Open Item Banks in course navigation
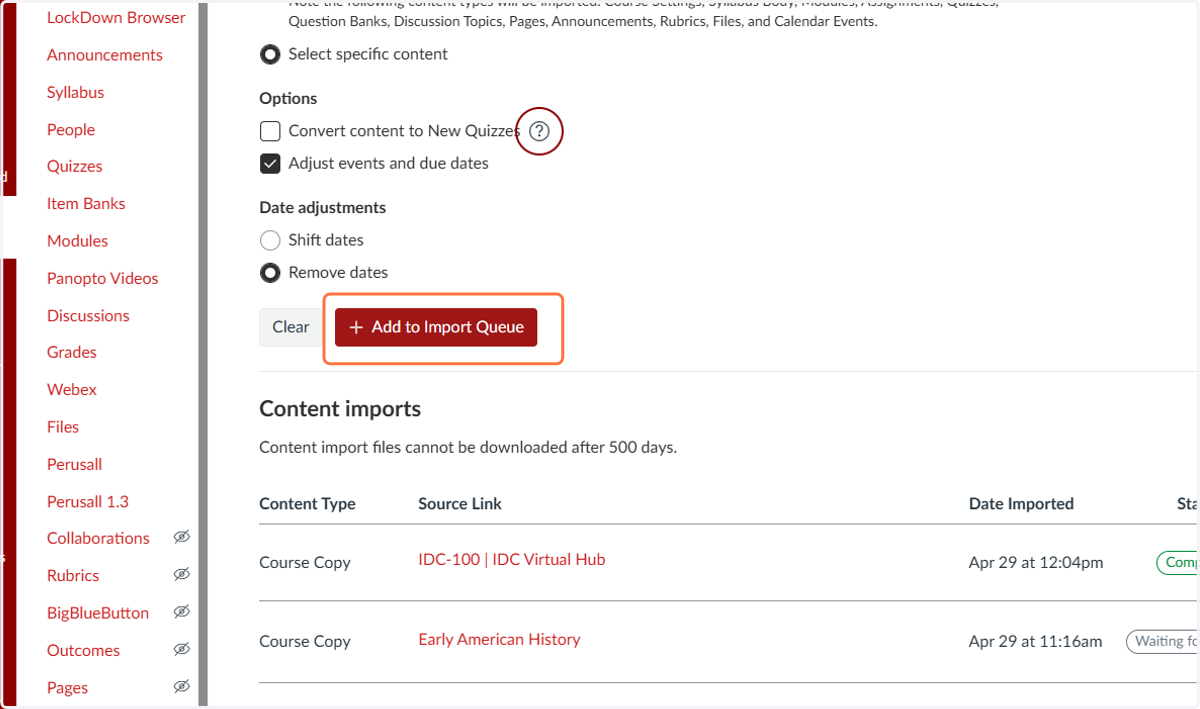This screenshot has height=709, width=1200. coord(86,203)
